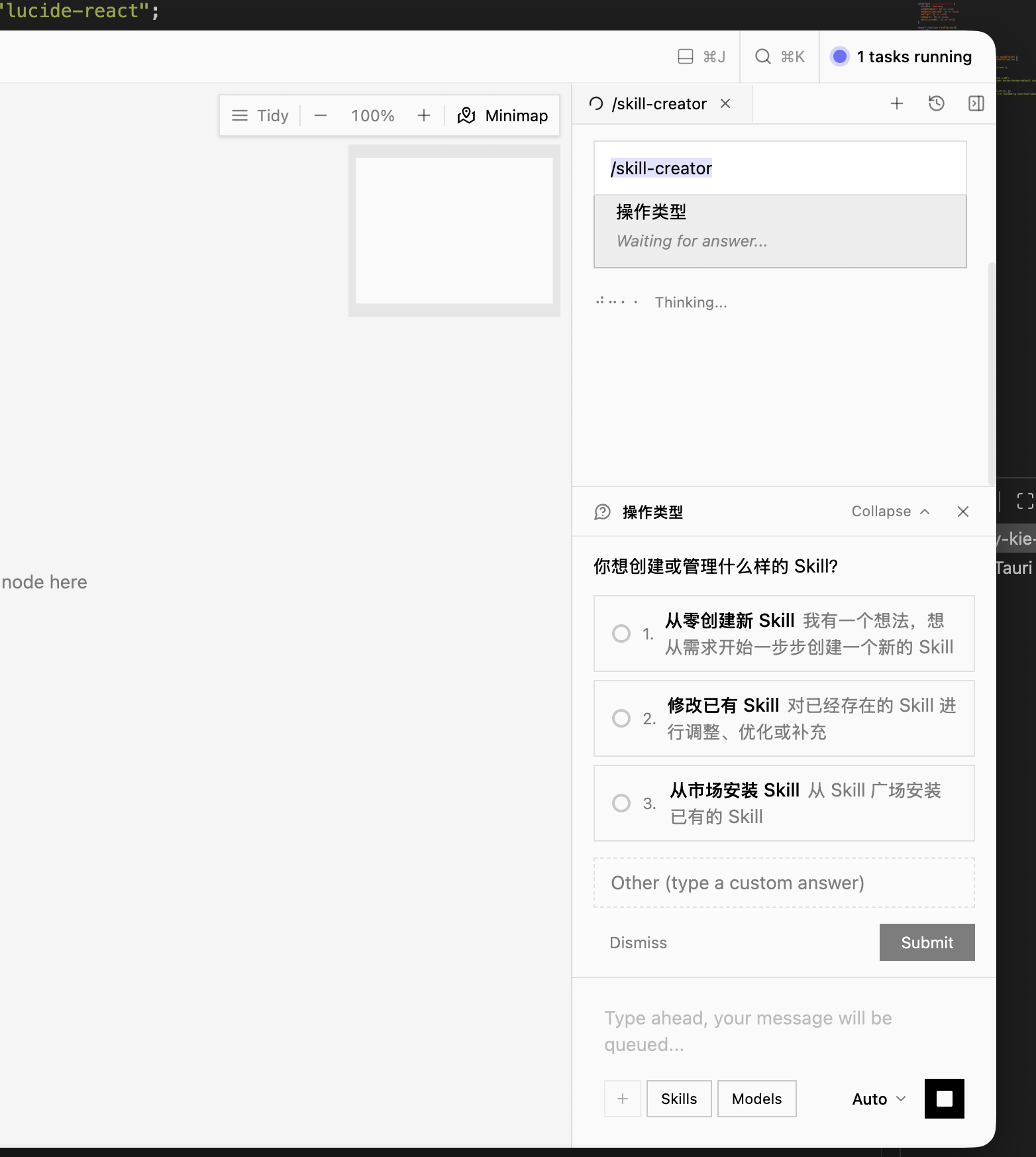Click the minimap preview thumbnail

[x=454, y=230]
